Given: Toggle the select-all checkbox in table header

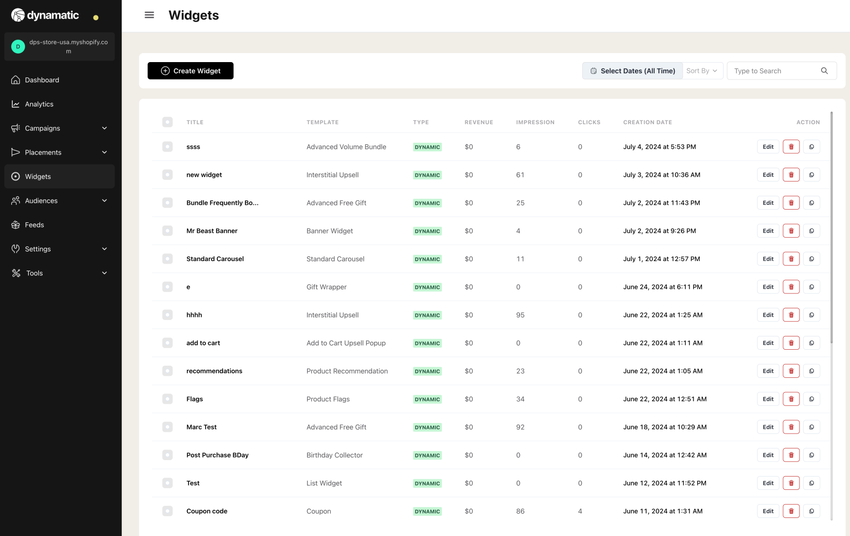Looking at the screenshot, I should click(168, 122).
